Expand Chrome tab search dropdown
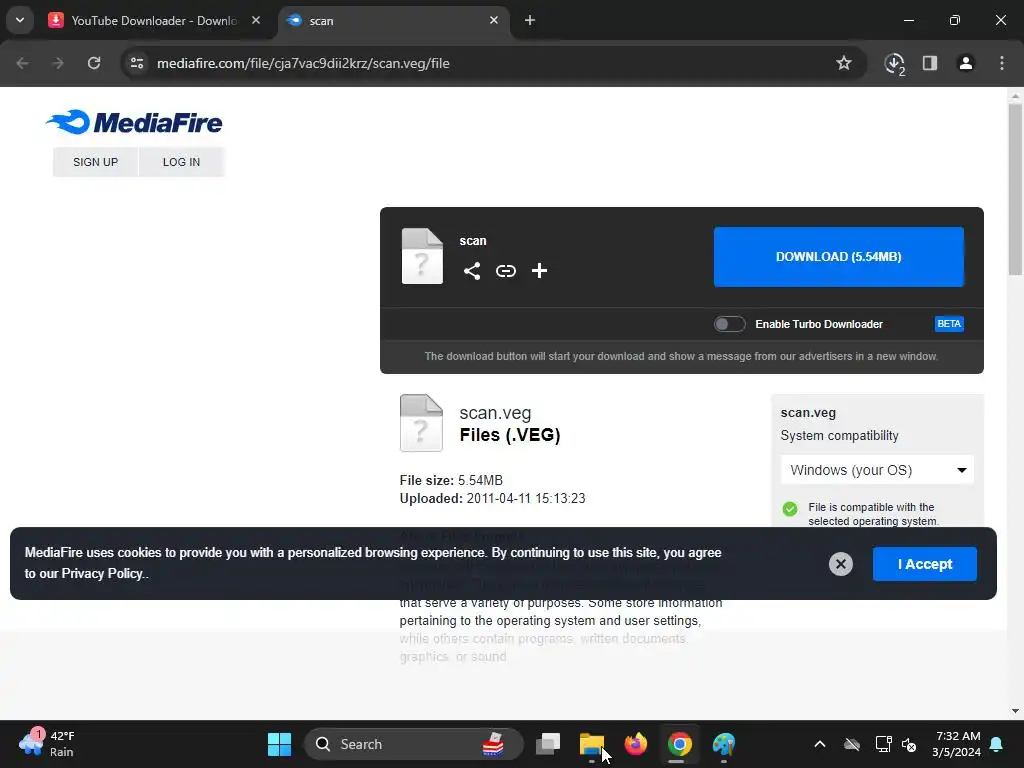The height and width of the screenshot is (768, 1024). point(20,20)
